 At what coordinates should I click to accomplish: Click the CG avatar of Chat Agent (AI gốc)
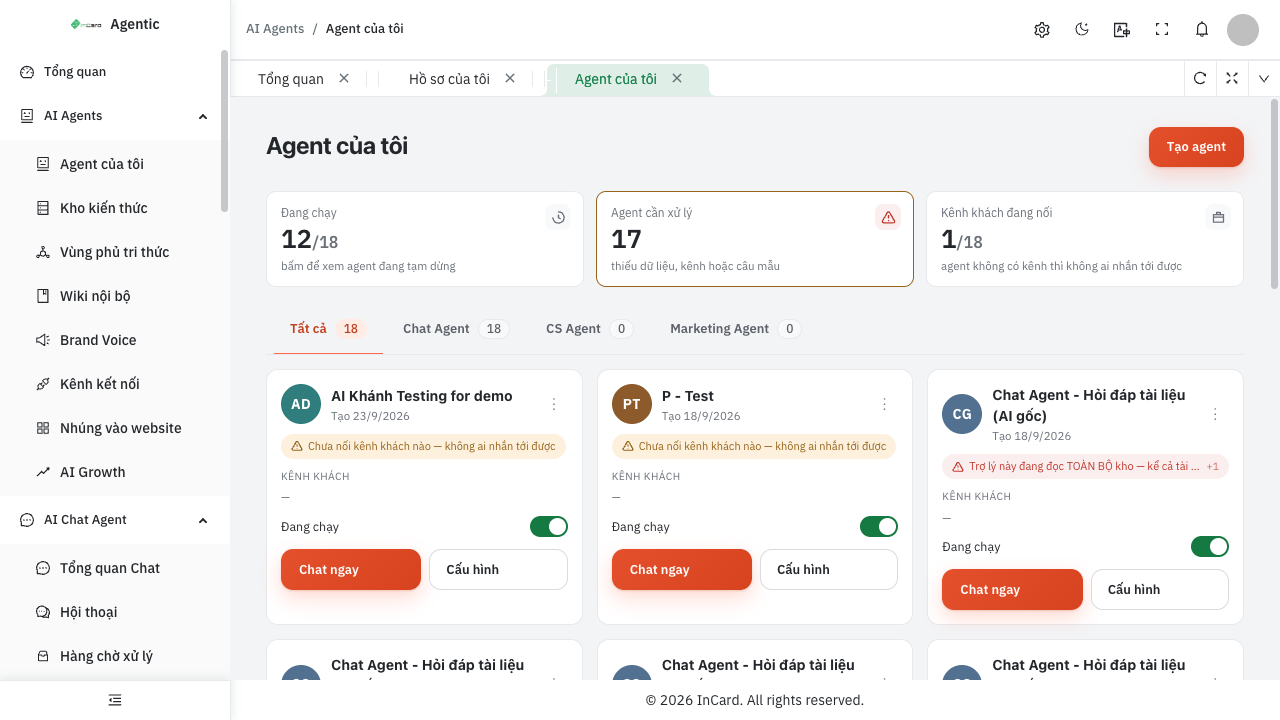click(962, 414)
